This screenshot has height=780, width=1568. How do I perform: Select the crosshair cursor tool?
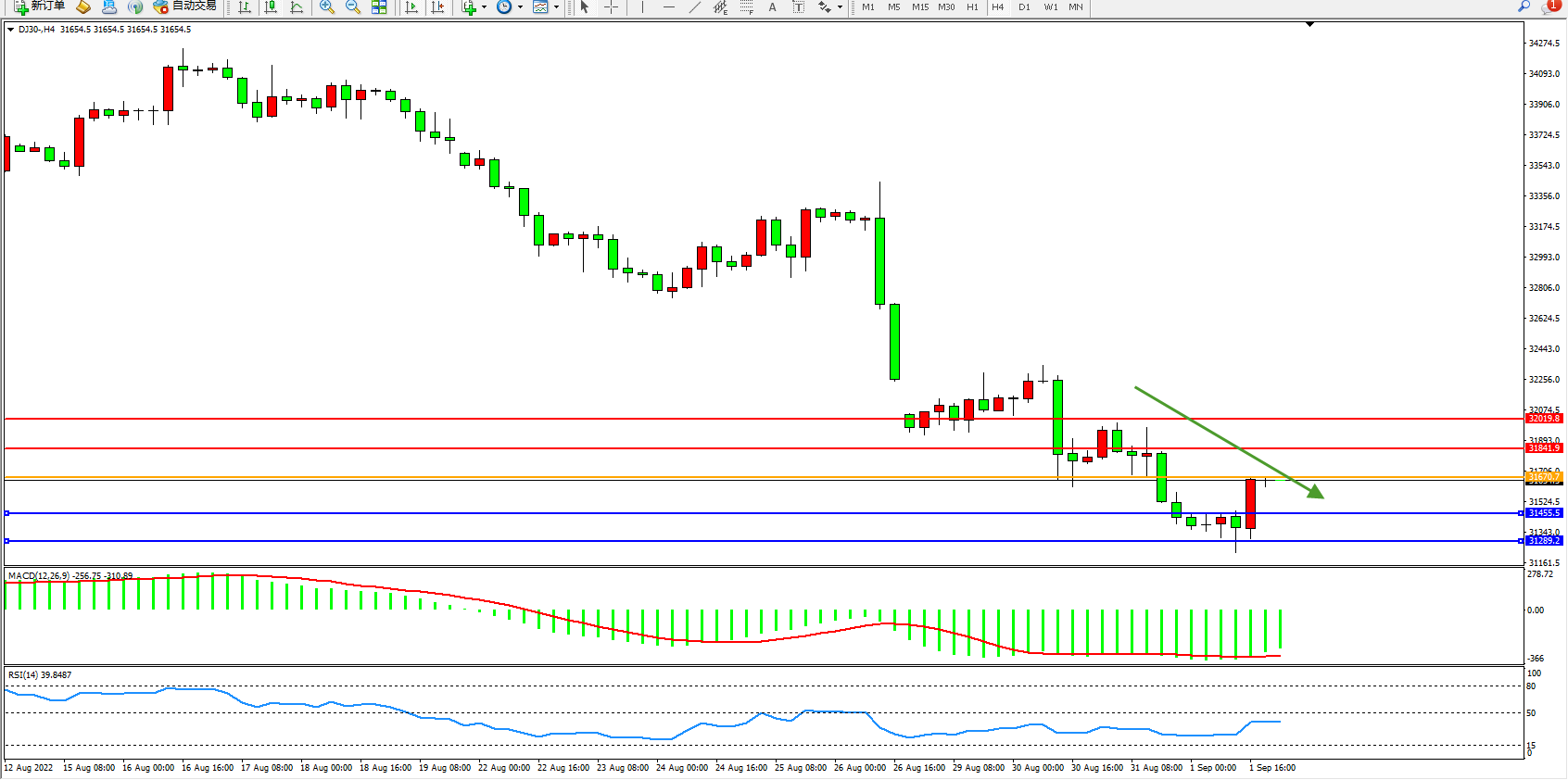[x=612, y=6]
